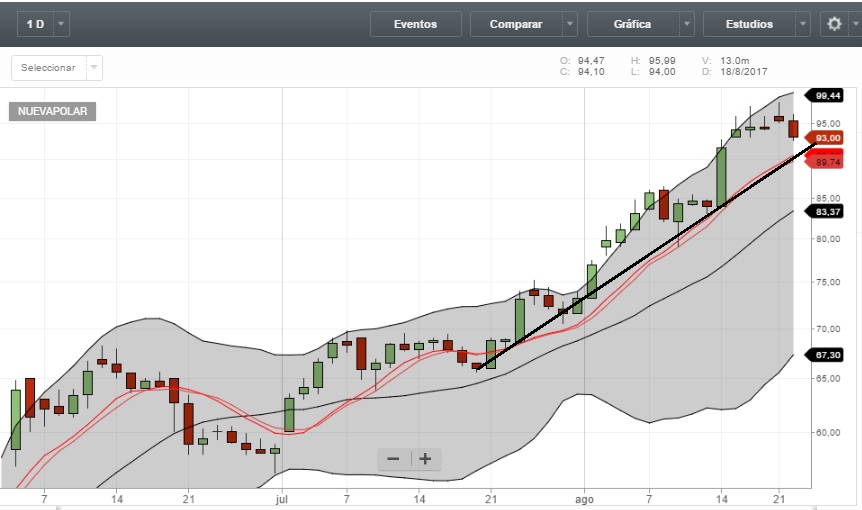Click the Eventos button
Viewport: 862px width, 510px height.
pyautogui.click(x=416, y=24)
